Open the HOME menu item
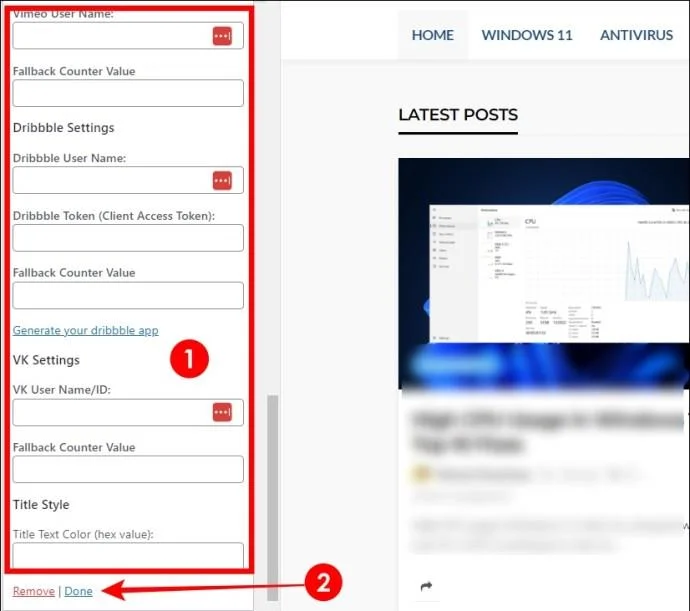This screenshot has width=690, height=611. coord(433,35)
